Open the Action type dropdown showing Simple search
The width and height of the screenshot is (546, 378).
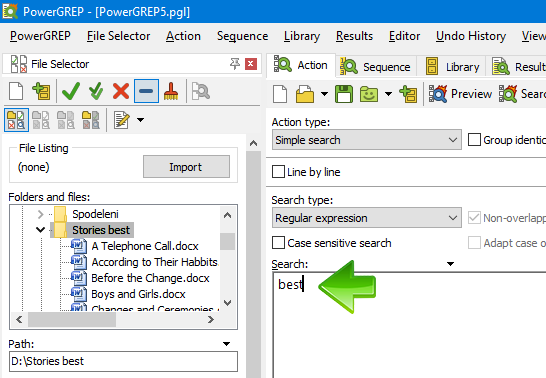367,140
